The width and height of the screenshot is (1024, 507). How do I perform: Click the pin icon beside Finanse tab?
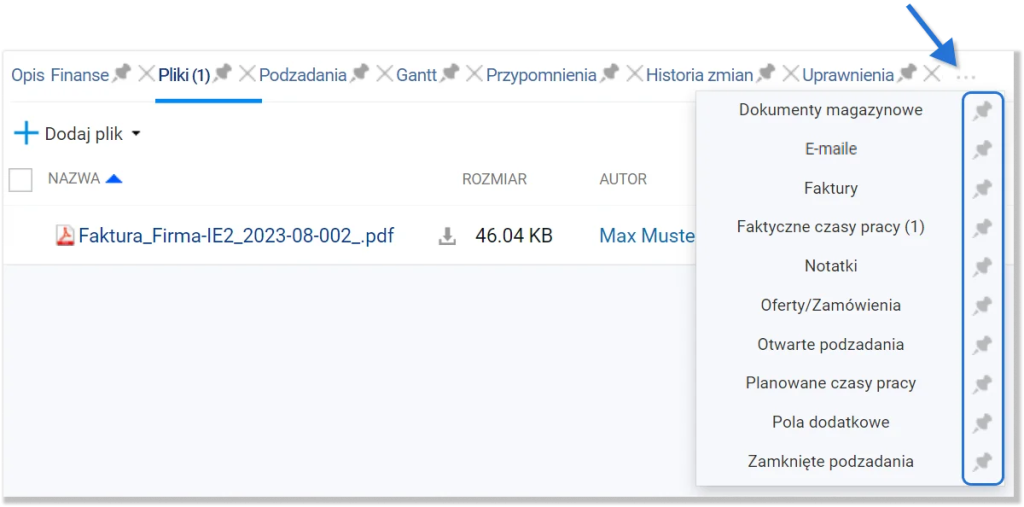(x=122, y=74)
